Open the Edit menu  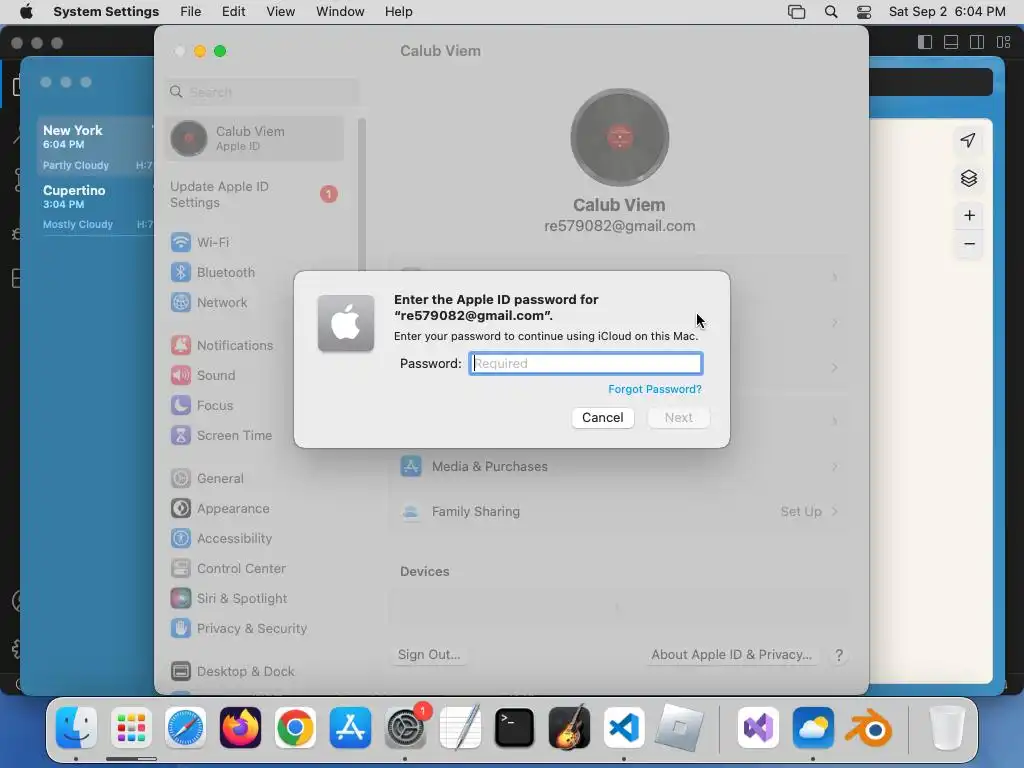(233, 12)
